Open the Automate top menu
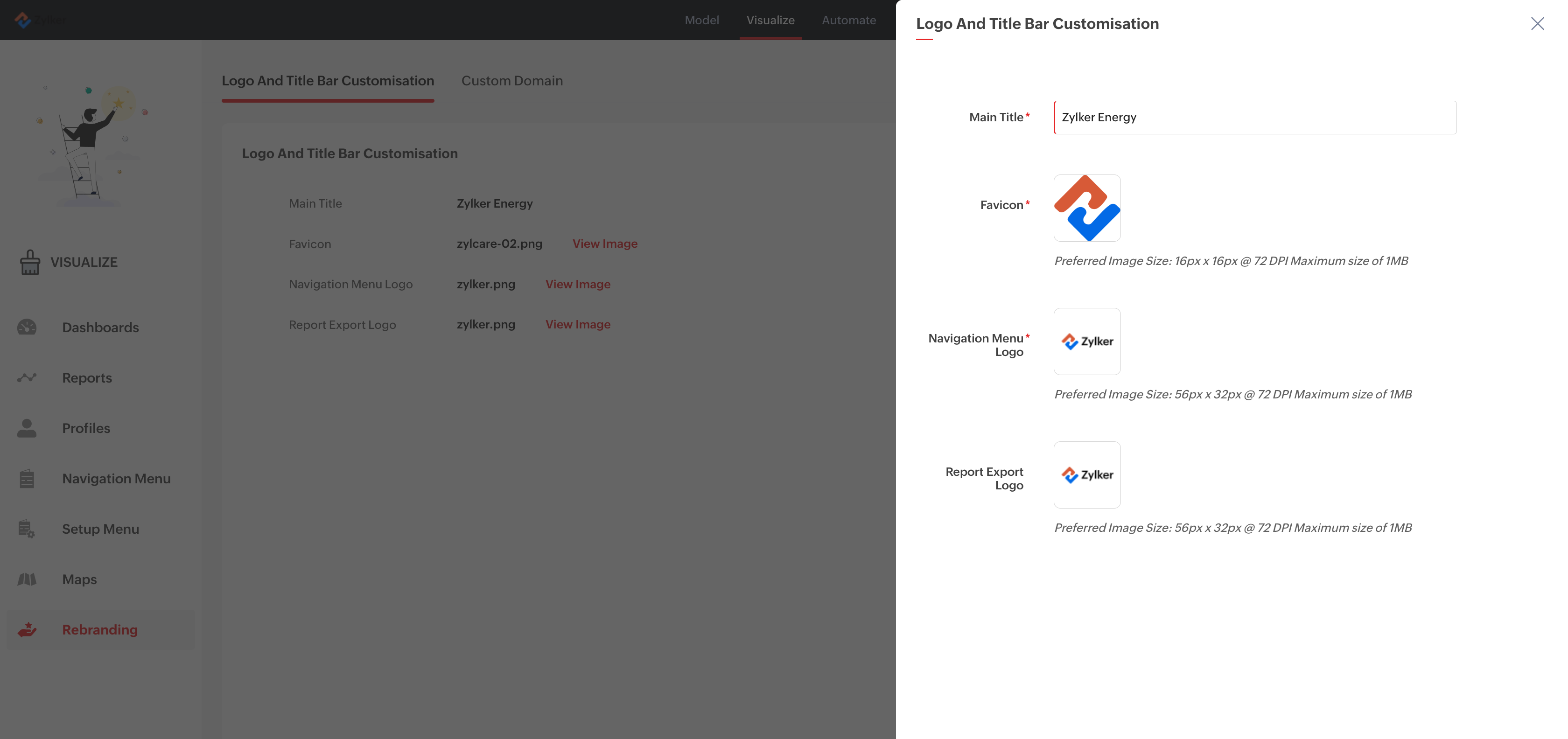 pyautogui.click(x=848, y=20)
